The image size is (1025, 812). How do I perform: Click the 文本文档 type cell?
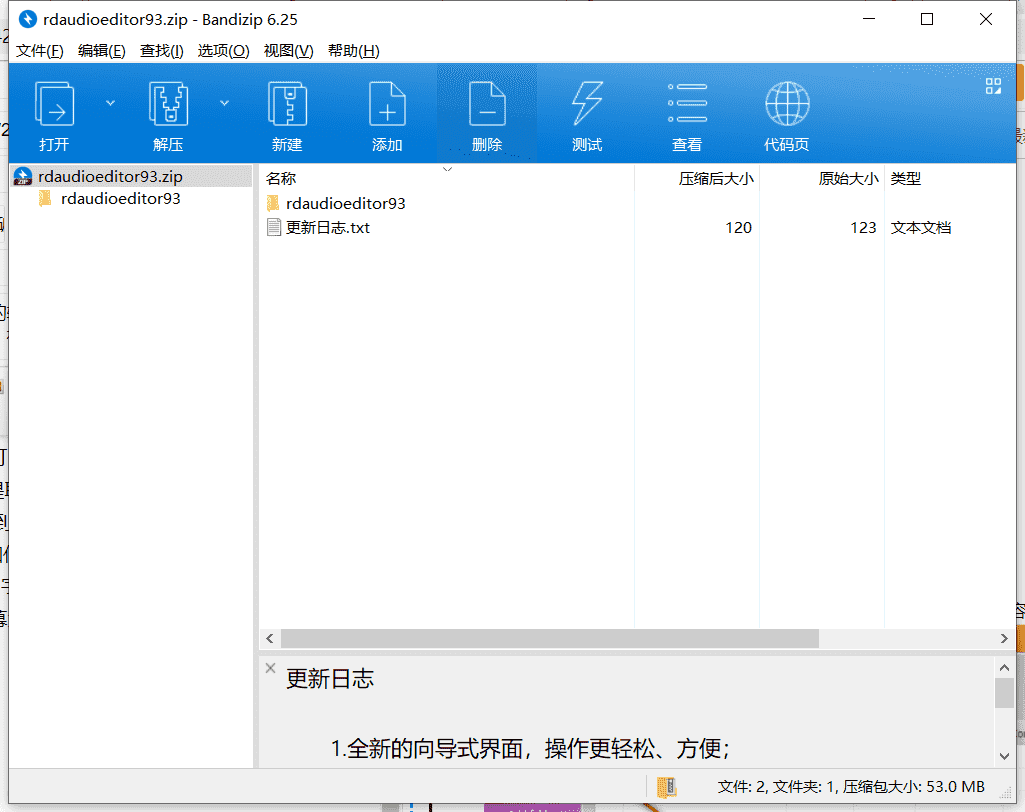(x=920, y=228)
